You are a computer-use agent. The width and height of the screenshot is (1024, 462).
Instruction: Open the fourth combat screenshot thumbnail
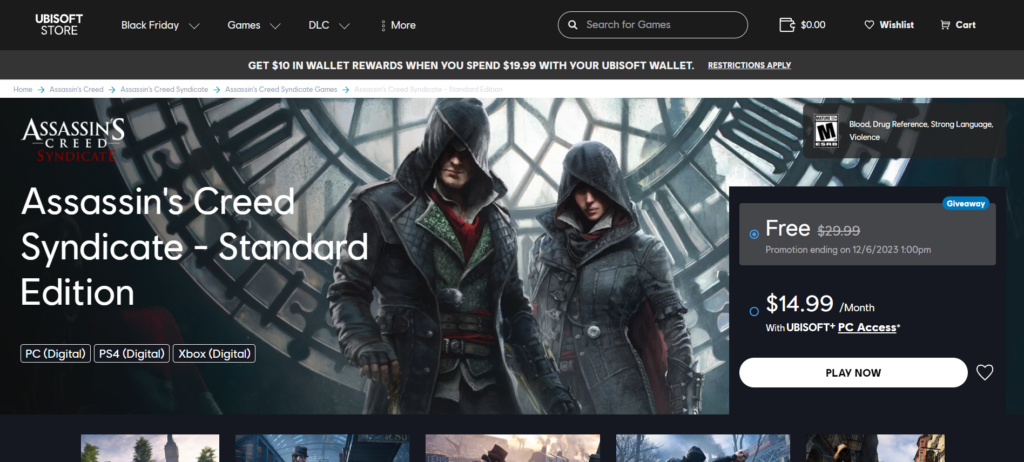pyautogui.click(x=703, y=448)
